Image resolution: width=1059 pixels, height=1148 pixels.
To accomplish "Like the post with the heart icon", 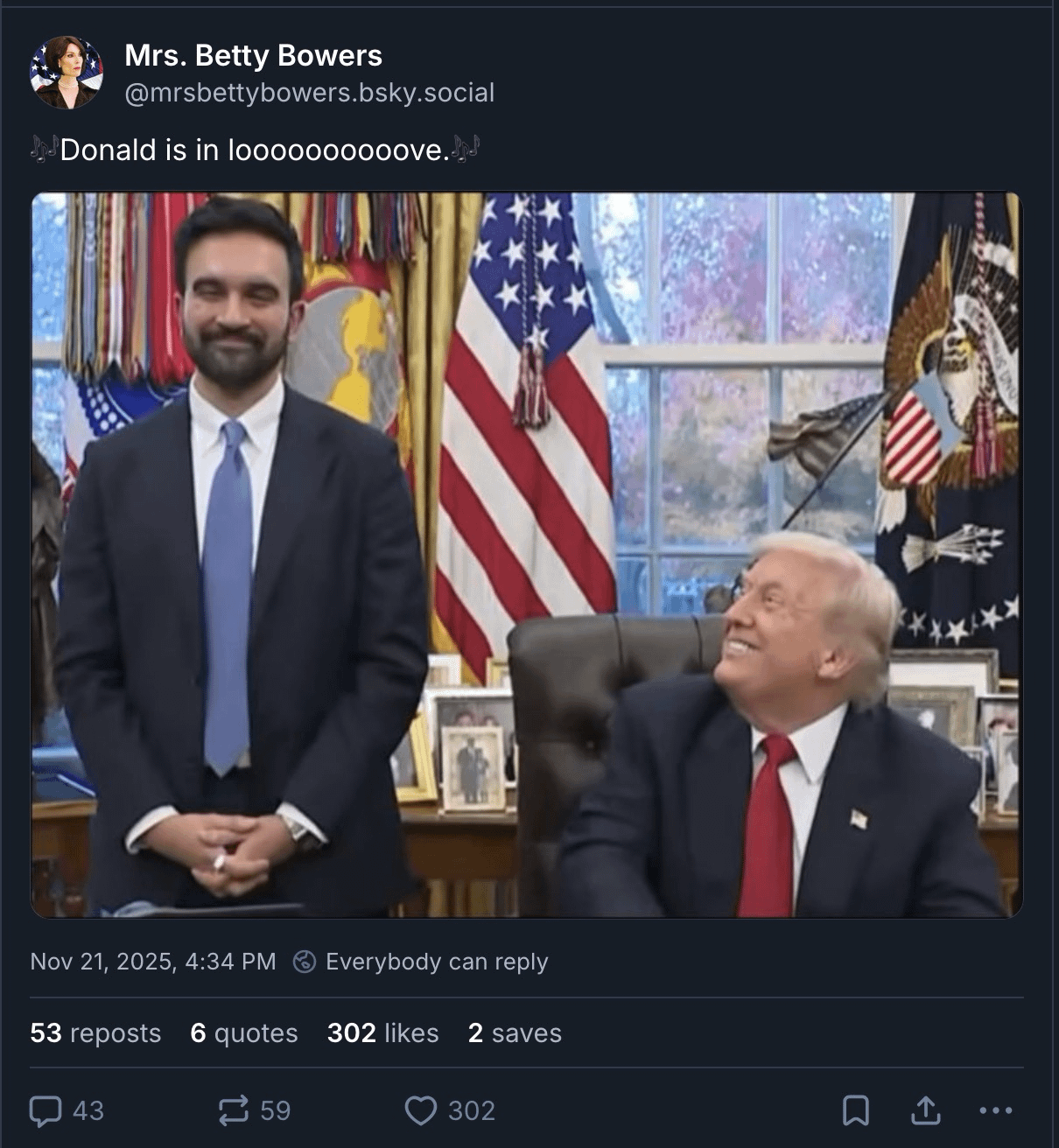I will tap(421, 1110).
